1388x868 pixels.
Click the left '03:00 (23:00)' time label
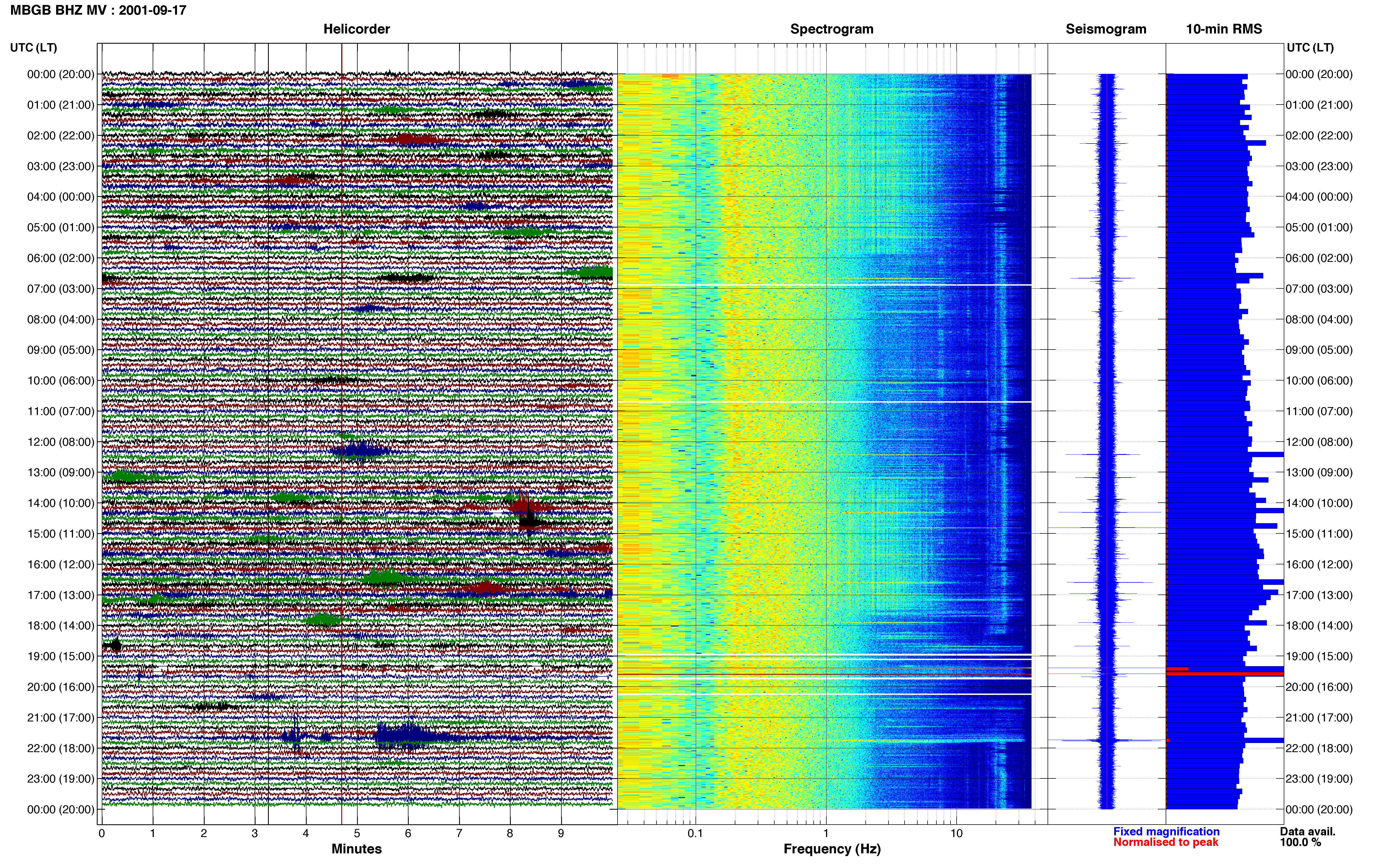tap(61, 166)
